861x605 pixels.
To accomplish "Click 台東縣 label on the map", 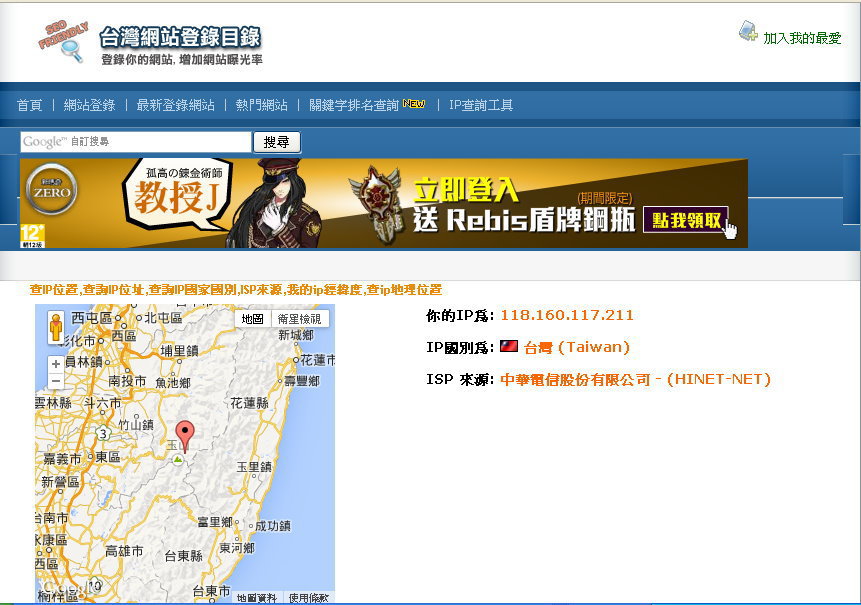I will point(183,556).
